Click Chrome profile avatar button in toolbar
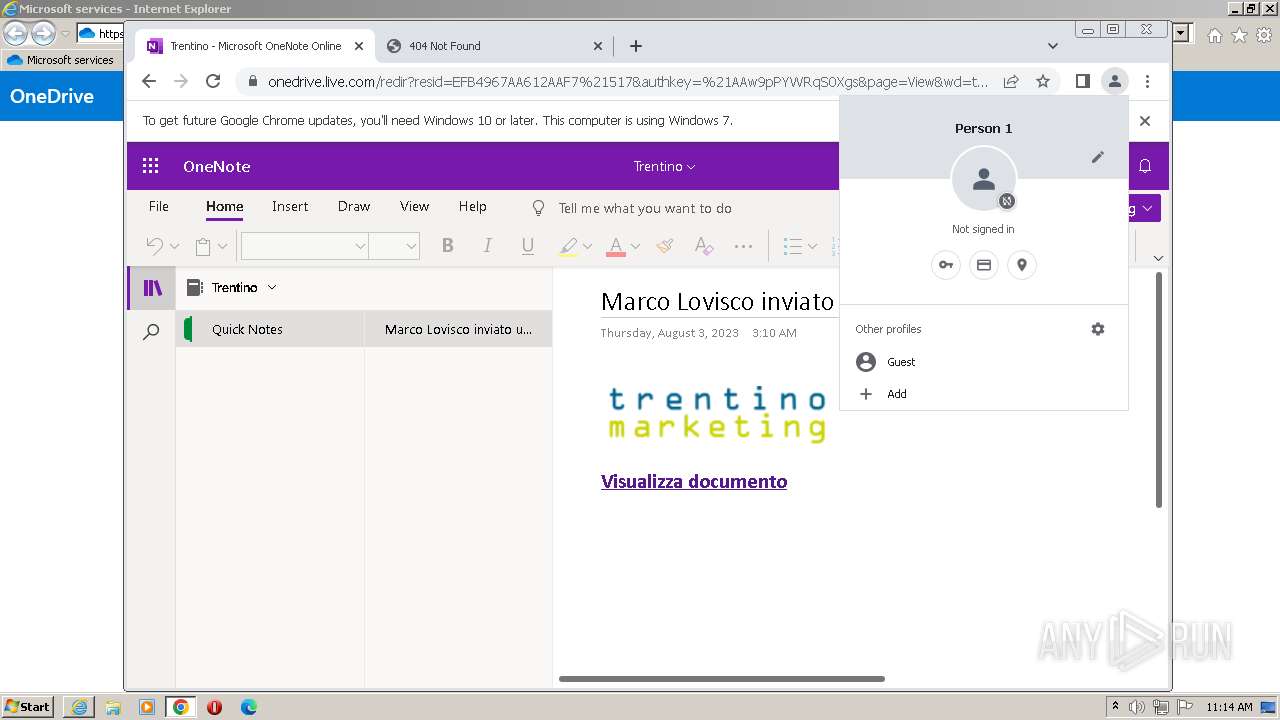 [x=1114, y=81]
